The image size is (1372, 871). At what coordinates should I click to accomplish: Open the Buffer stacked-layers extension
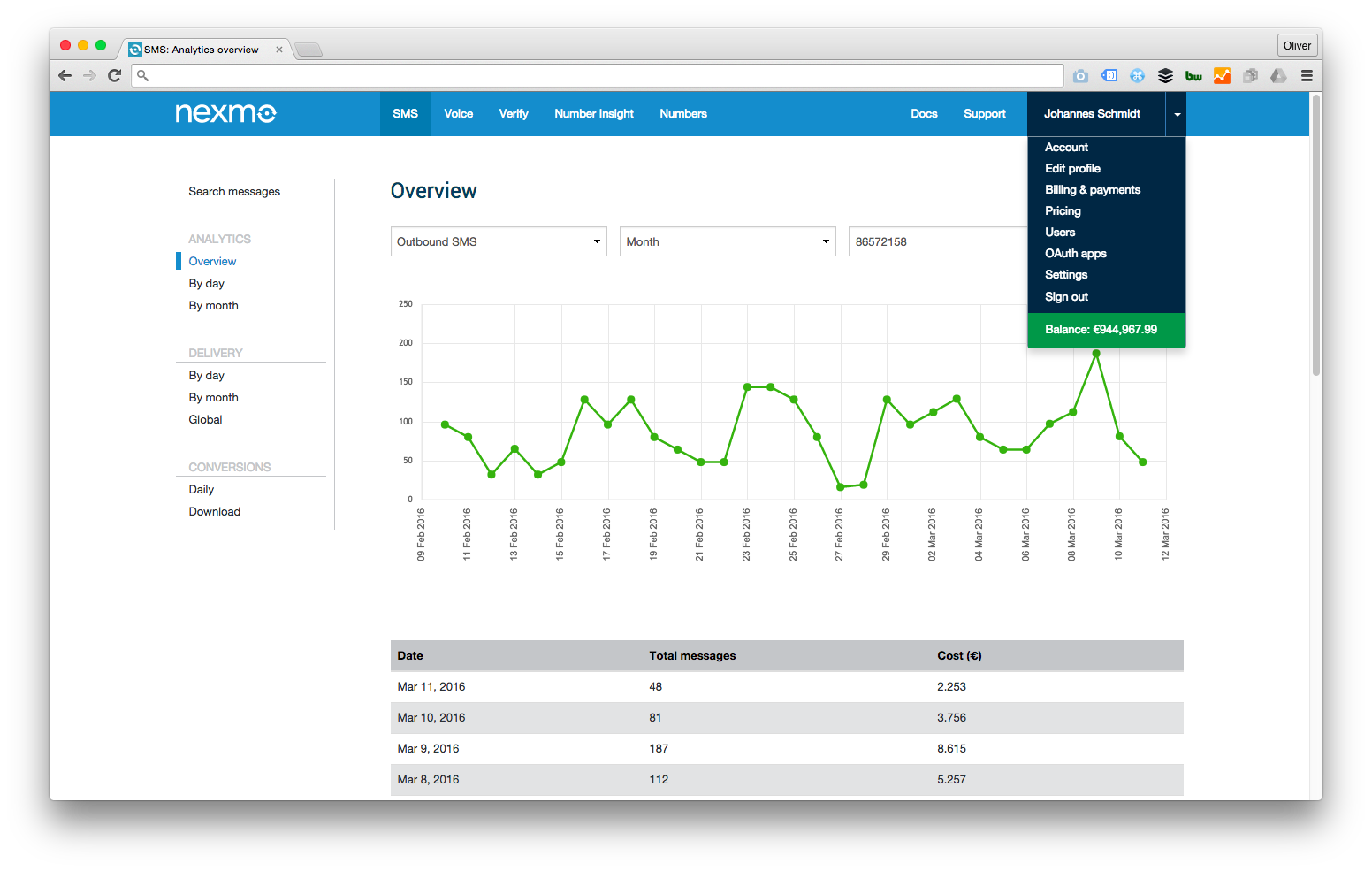[1165, 76]
